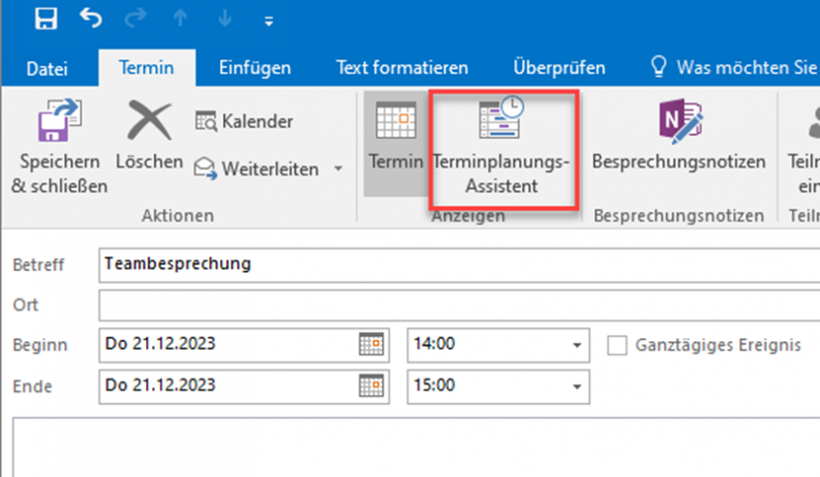Select the Termin view icon
Viewport: 820px width, 477px height.
tap(396, 124)
